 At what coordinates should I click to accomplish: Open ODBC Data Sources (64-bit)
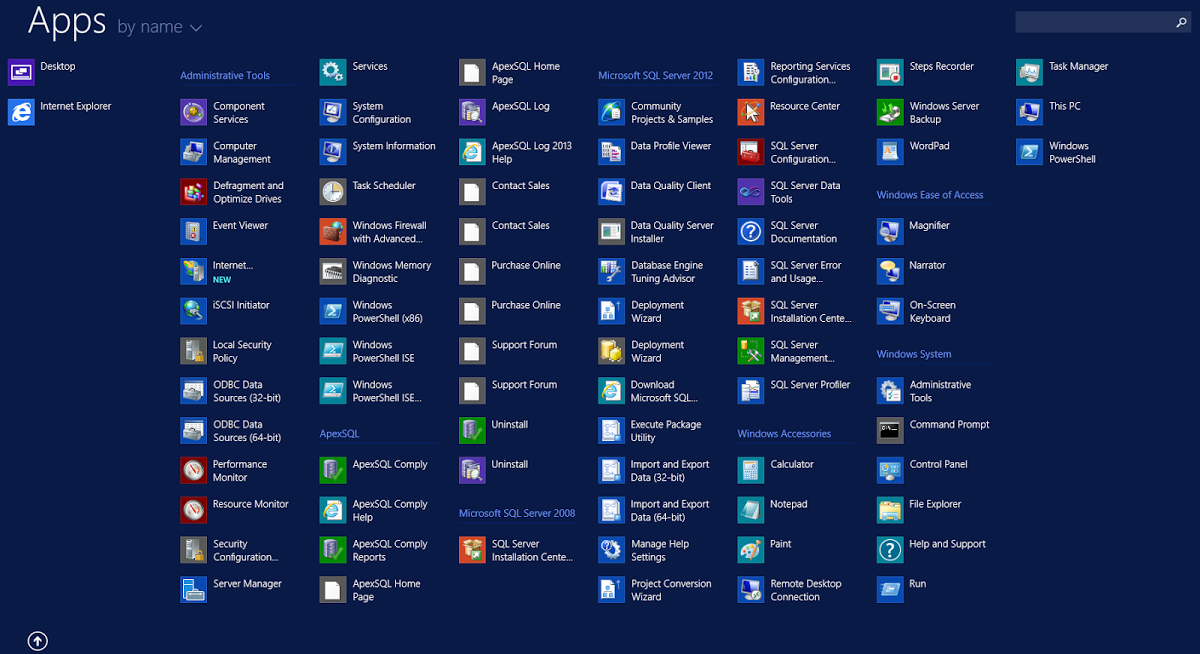pos(194,431)
